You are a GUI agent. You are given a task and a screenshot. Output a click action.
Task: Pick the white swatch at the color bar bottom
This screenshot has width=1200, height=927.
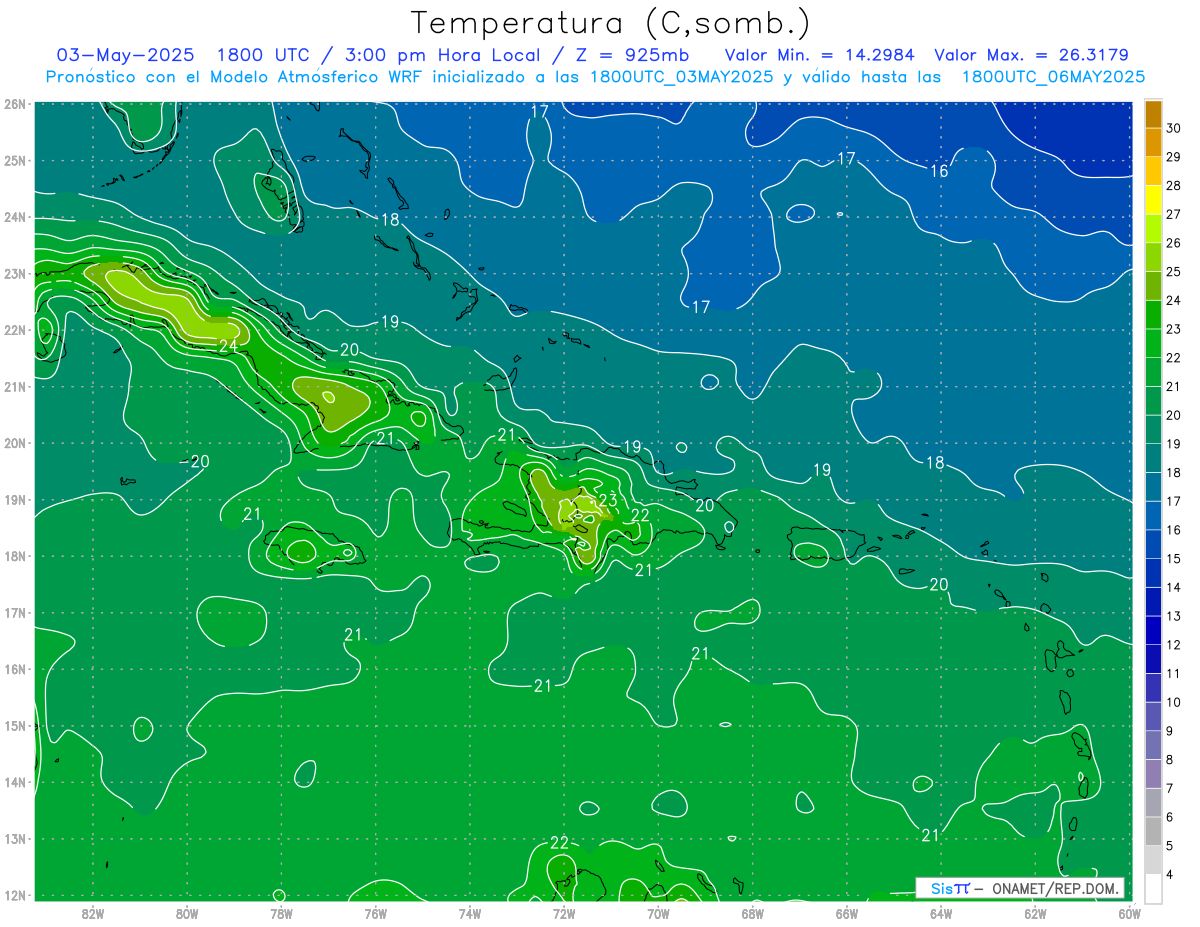1153,888
